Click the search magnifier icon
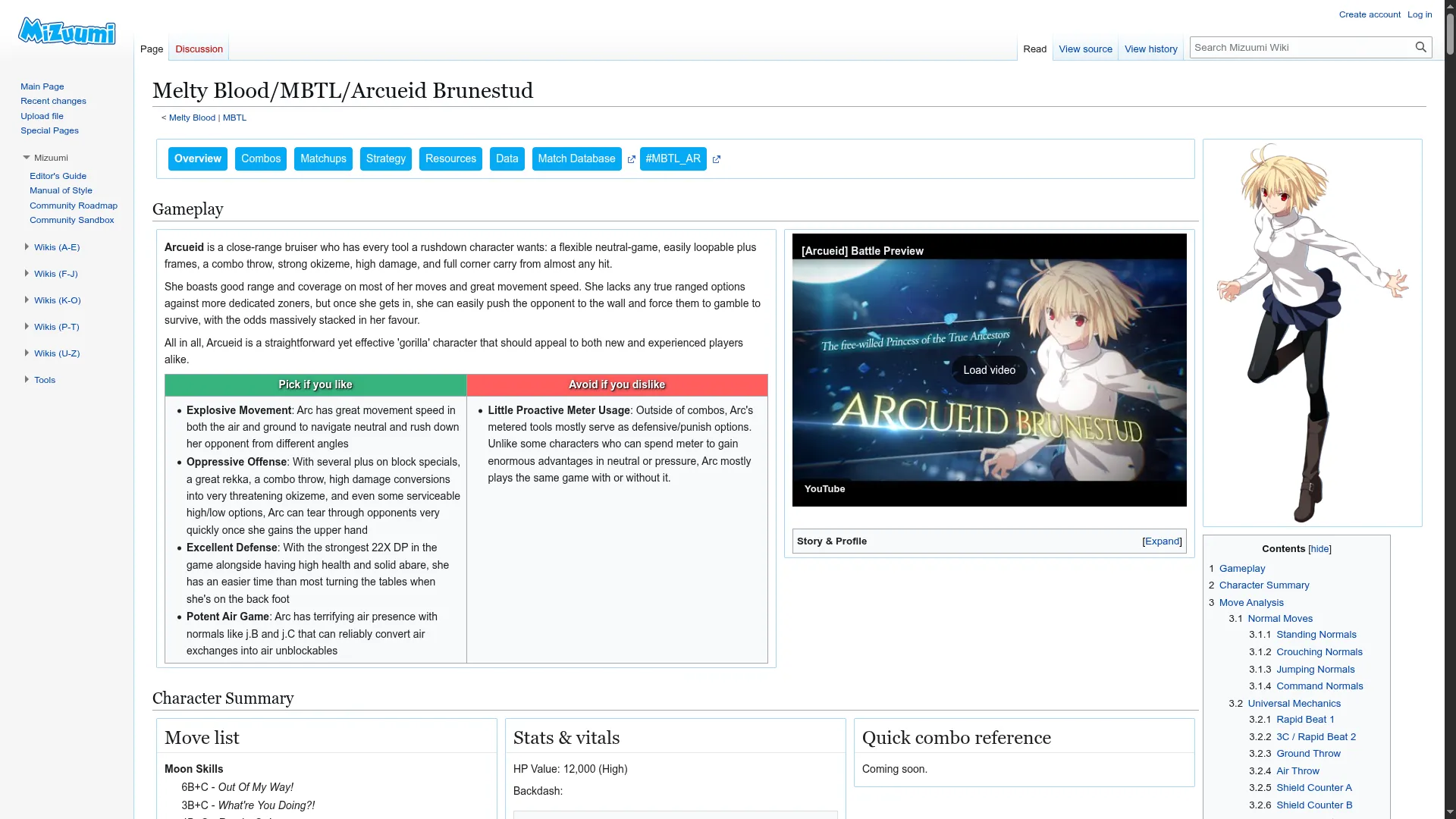The height and width of the screenshot is (819, 1456). (x=1420, y=47)
